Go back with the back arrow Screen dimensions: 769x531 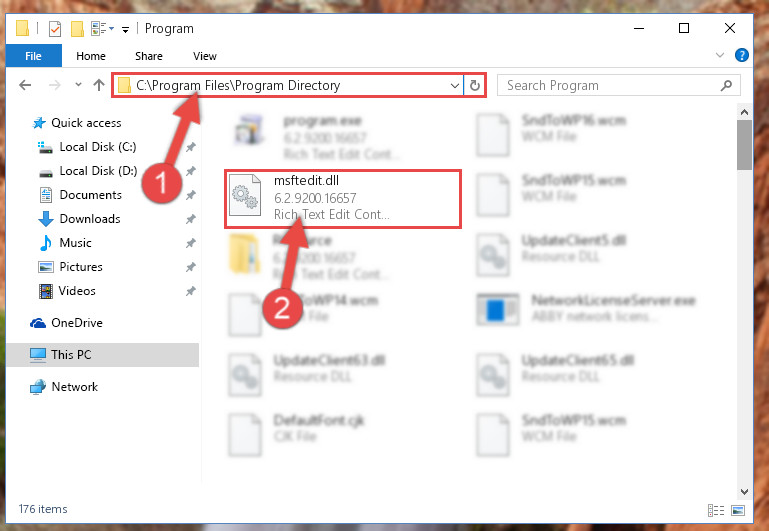point(25,85)
